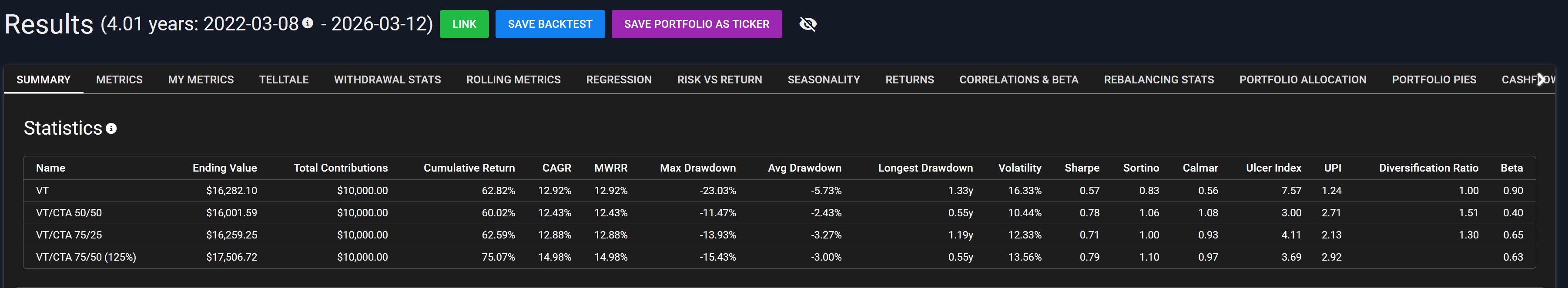The height and width of the screenshot is (288, 1568).
Task: Select the Telltale tab
Action: coord(284,79)
